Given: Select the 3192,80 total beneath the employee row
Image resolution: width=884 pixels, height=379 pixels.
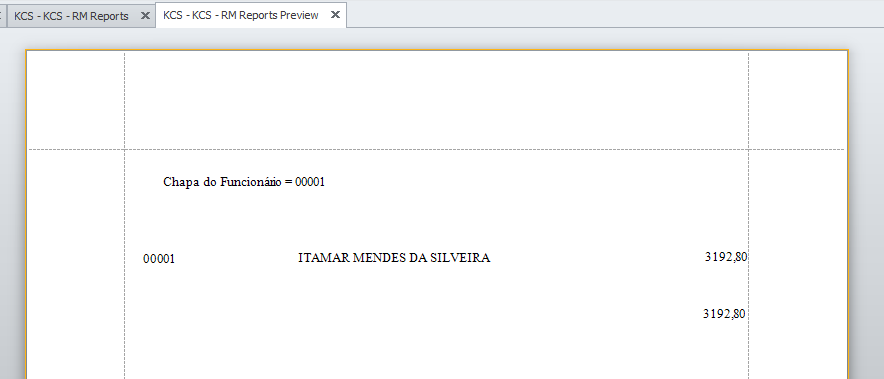Looking at the screenshot, I should click(724, 314).
